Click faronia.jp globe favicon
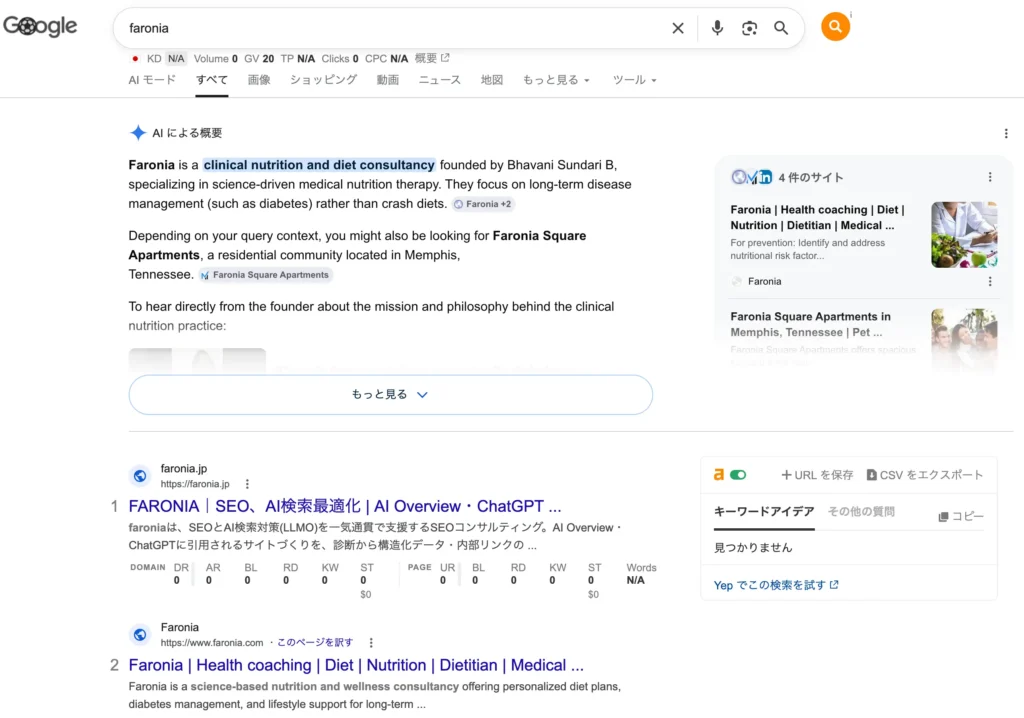Viewport: 1024px width, 718px height. click(140, 476)
